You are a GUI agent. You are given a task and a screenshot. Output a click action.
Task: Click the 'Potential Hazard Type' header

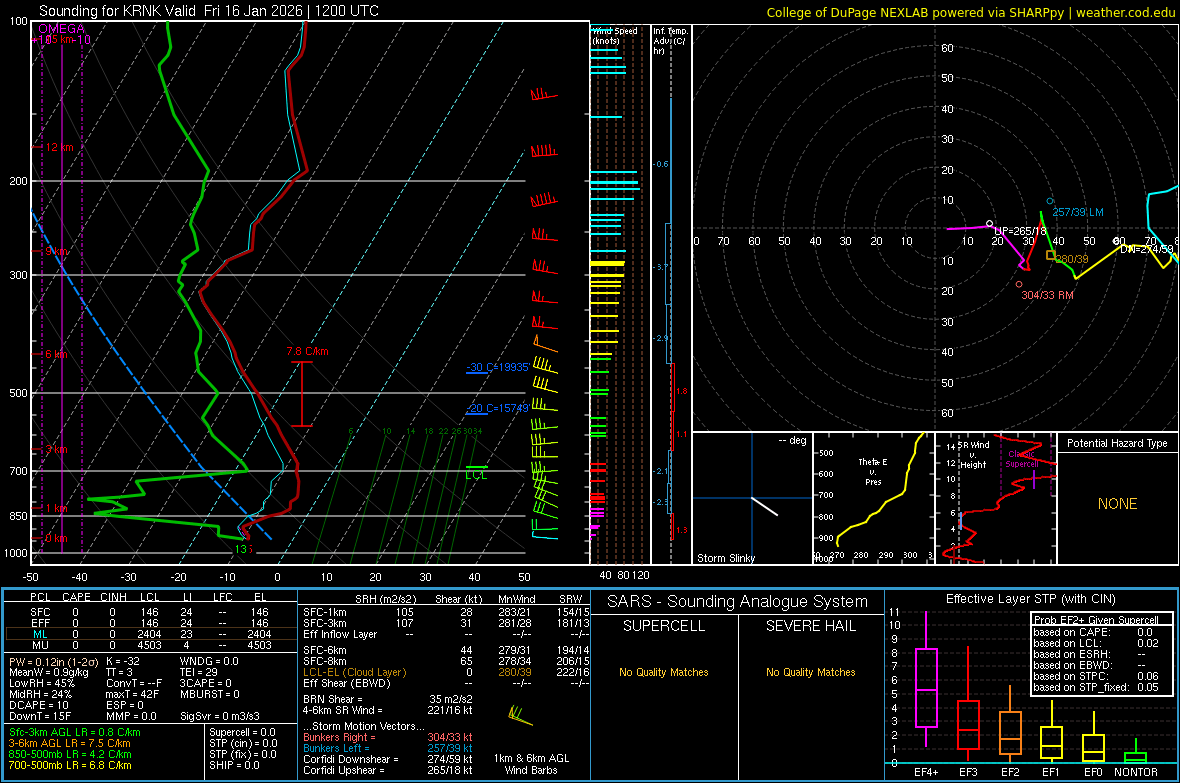[1117, 443]
